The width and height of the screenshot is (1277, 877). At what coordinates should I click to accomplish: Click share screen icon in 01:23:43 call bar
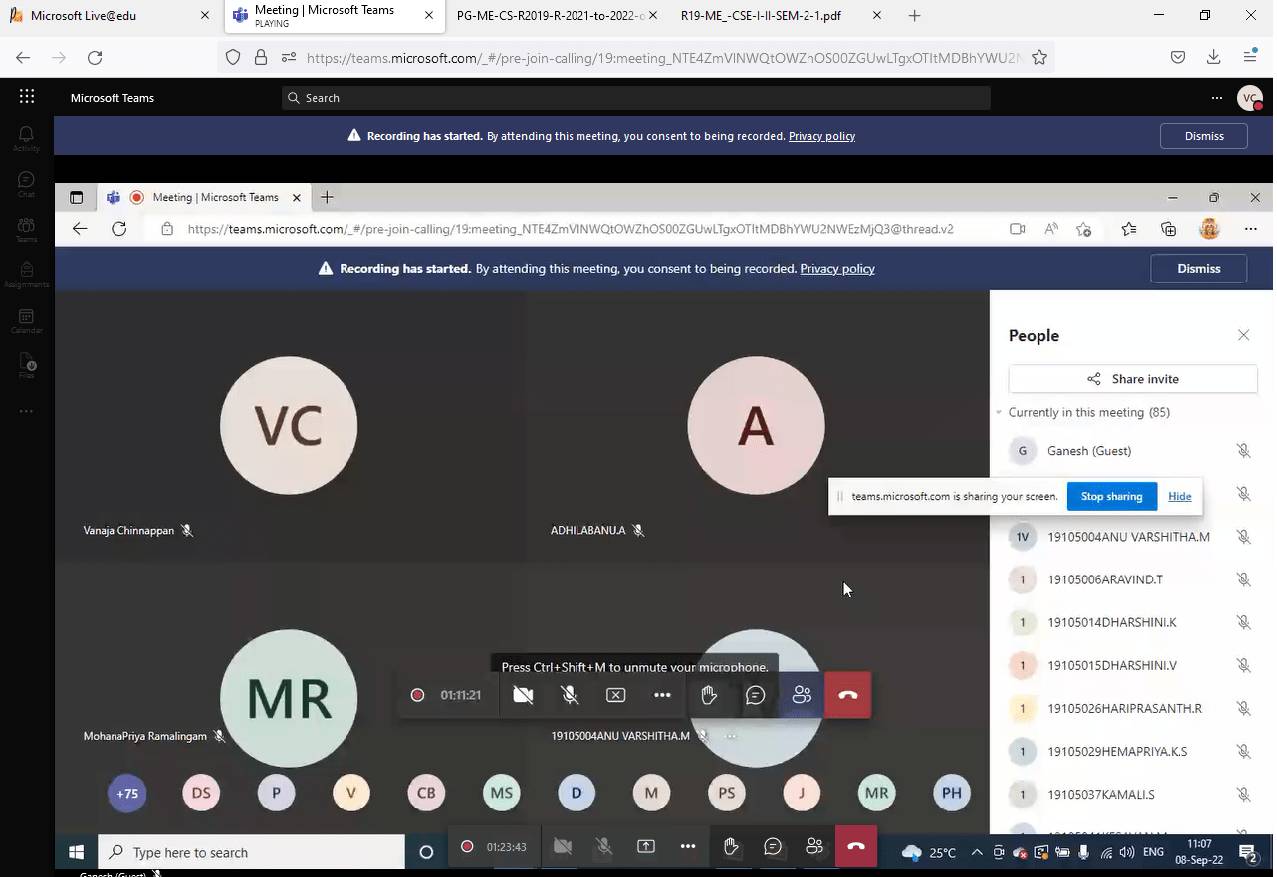point(646,847)
